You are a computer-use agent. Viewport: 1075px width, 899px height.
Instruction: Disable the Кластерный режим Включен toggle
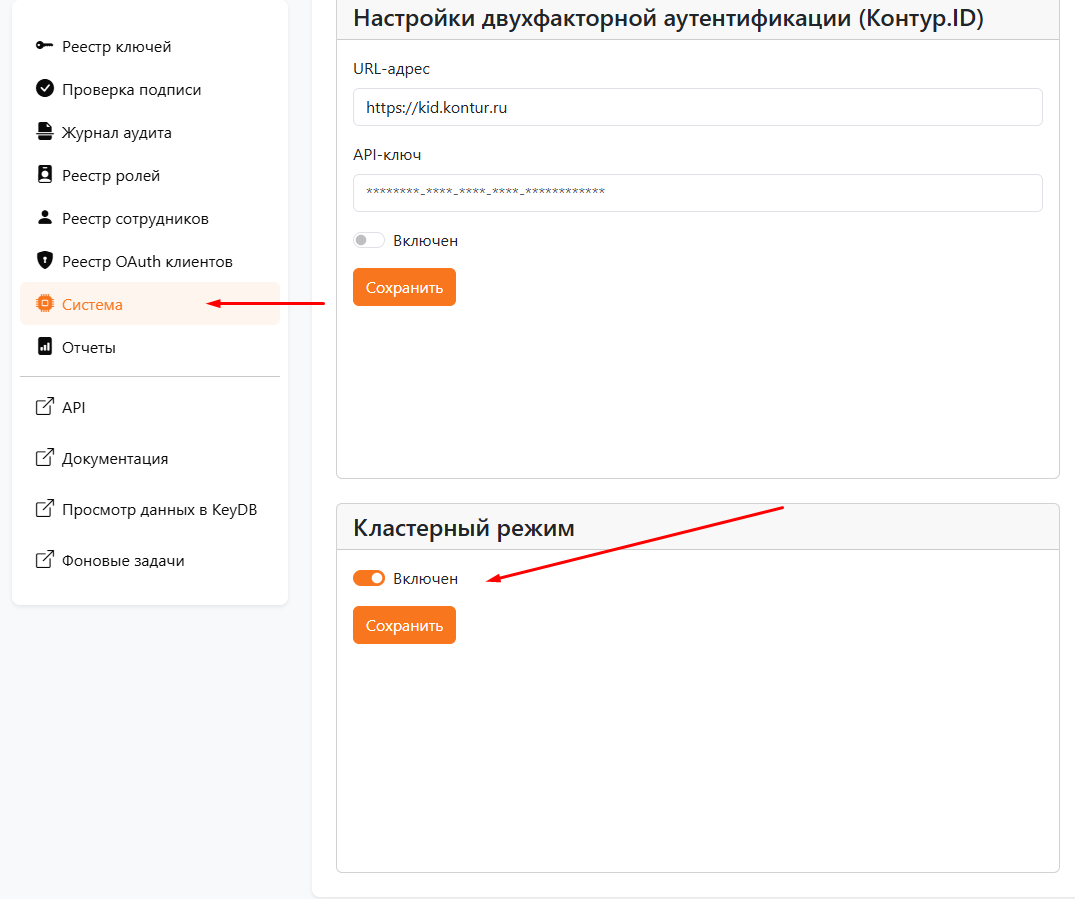click(369, 578)
